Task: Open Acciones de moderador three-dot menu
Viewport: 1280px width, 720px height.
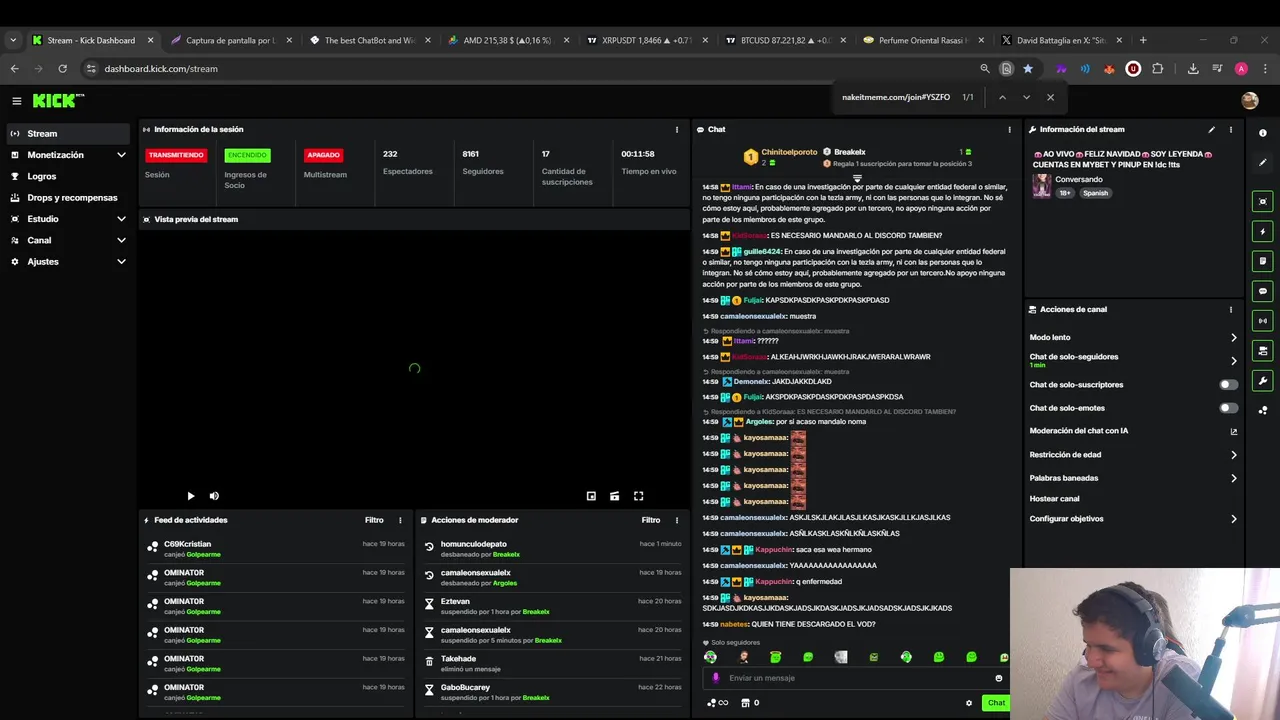Action: (677, 520)
